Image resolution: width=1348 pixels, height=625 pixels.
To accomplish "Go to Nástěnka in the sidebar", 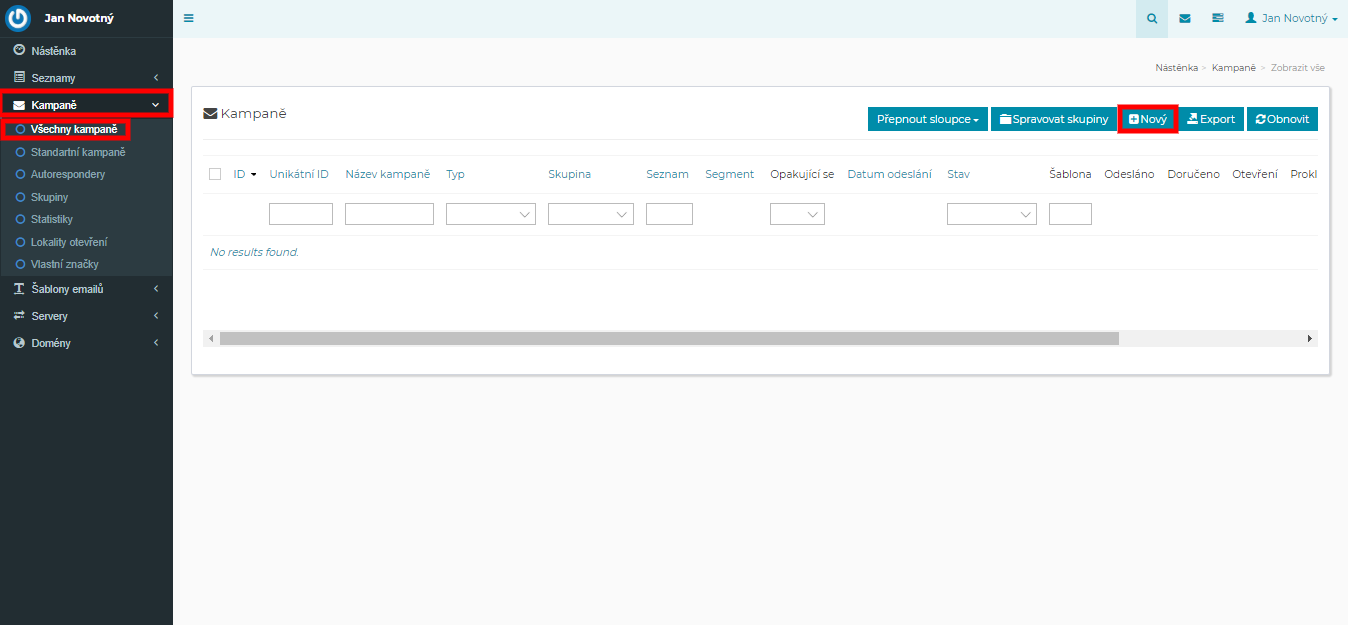I will [x=86, y=50].
